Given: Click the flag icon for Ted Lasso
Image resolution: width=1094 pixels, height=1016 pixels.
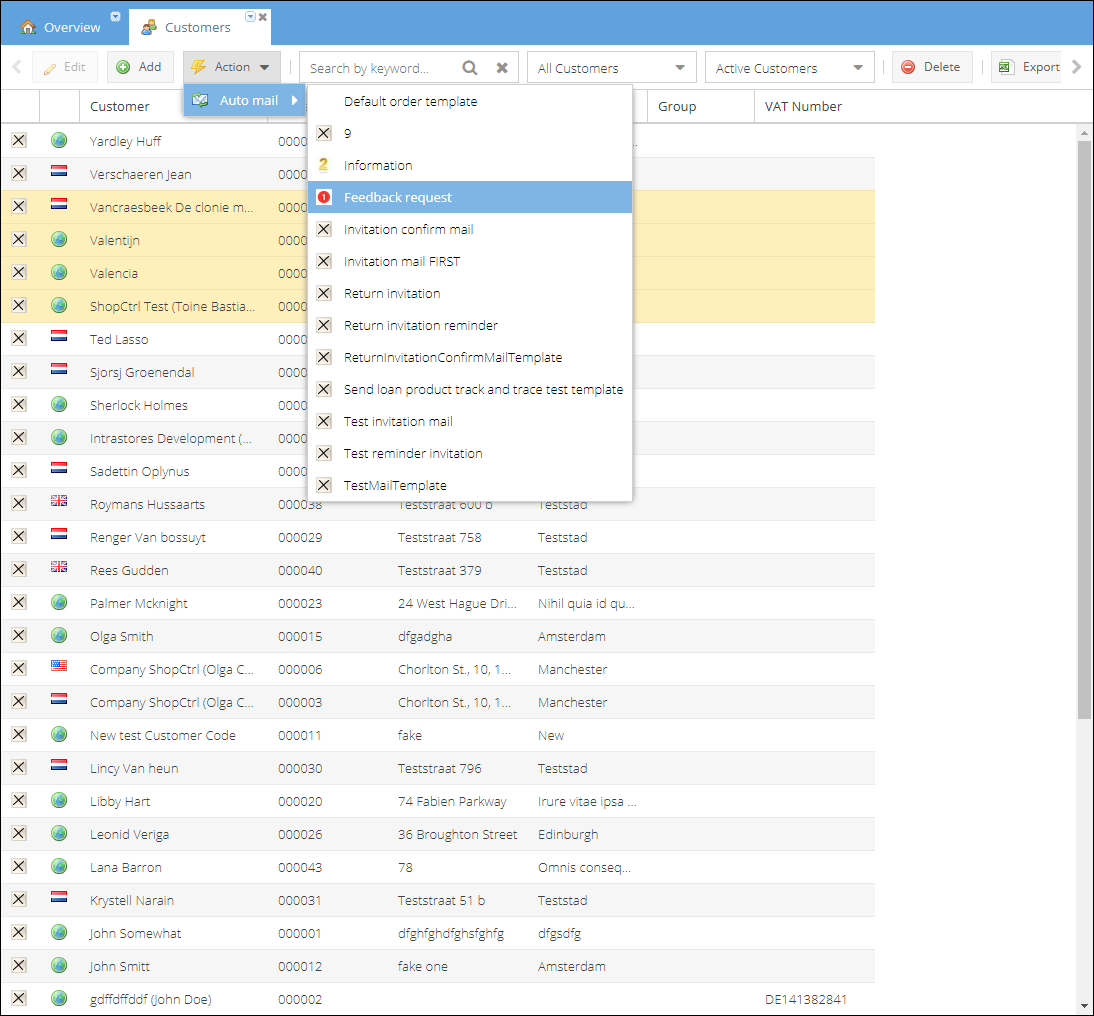Looking at the screenshot, I should pyautogui.click(x=59, y=336).
